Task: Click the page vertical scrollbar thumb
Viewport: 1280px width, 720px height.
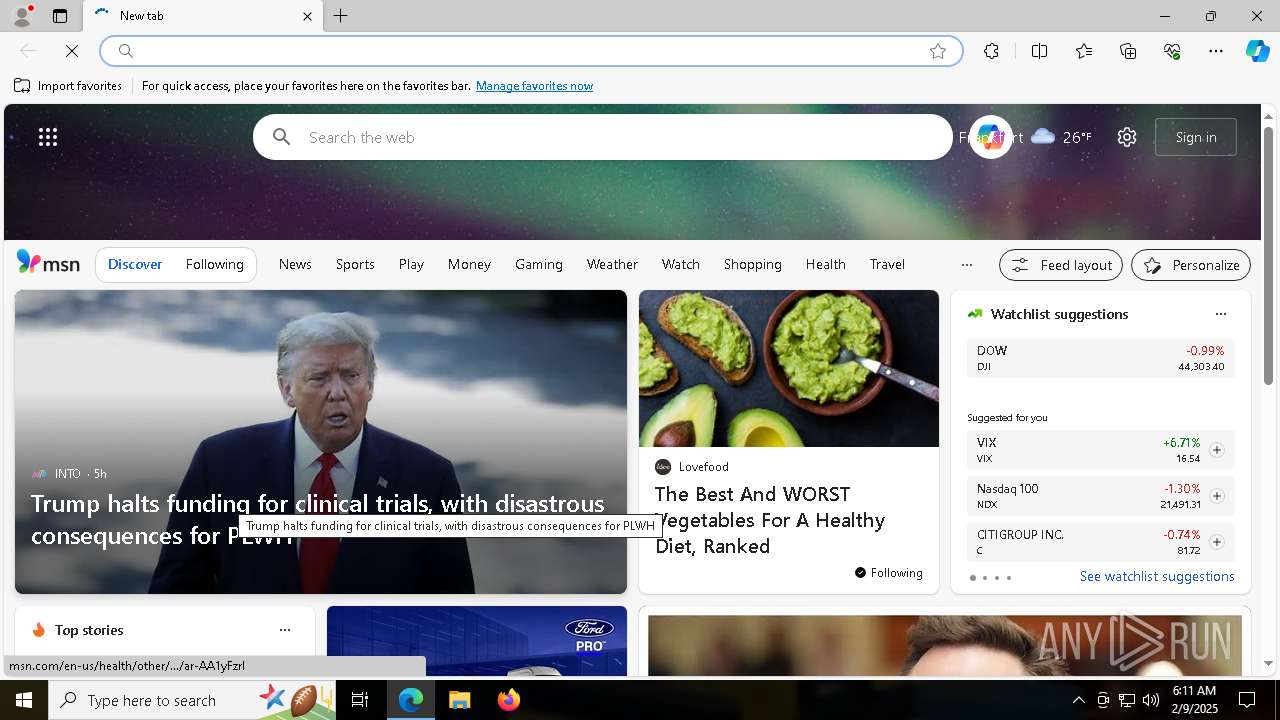Action: click(1268, 255)
